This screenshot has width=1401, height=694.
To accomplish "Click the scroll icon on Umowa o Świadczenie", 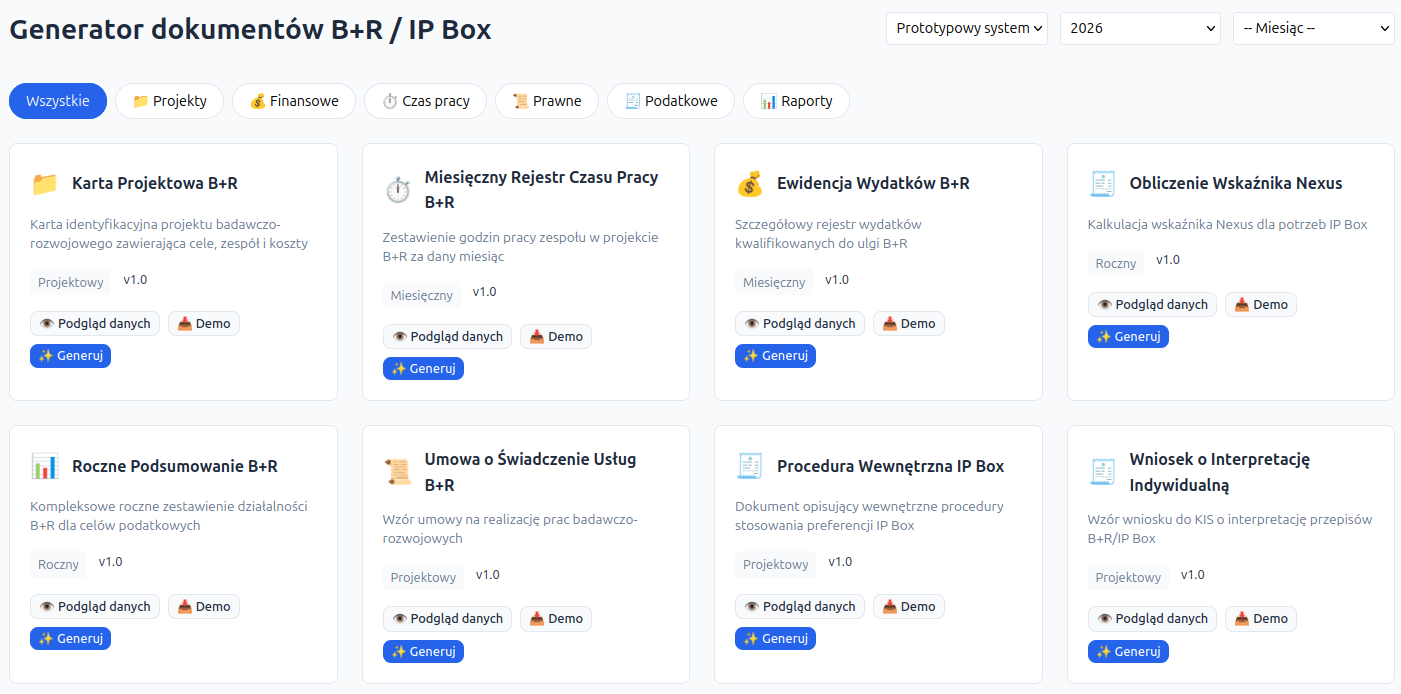I will pos(397,472).
